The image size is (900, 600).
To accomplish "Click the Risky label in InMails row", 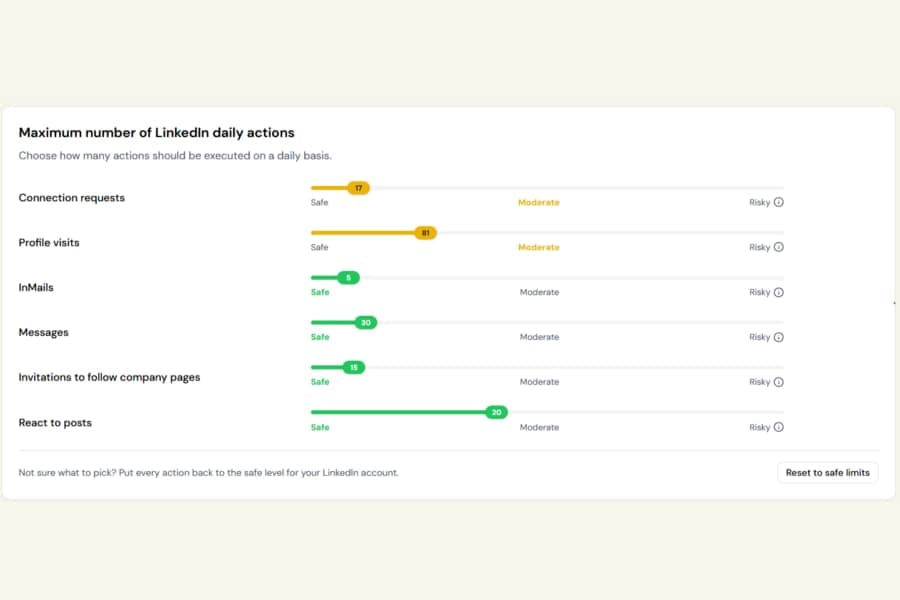I will coord(759,292).
